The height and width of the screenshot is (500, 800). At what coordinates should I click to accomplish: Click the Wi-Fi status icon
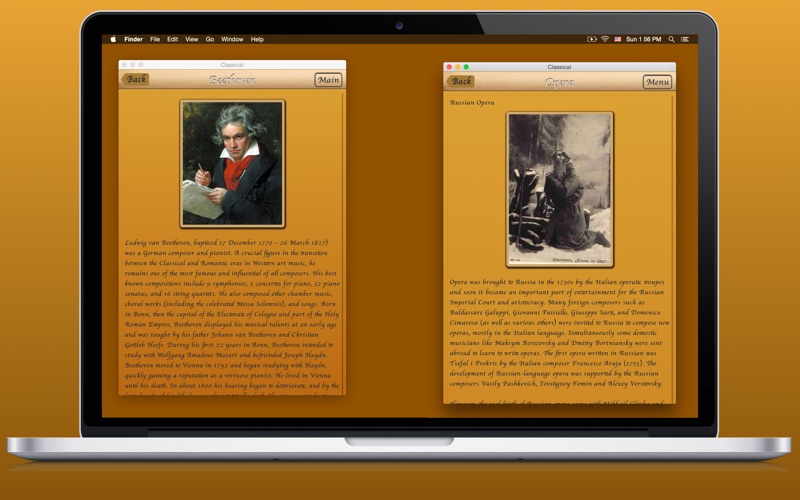click(605, 39)
